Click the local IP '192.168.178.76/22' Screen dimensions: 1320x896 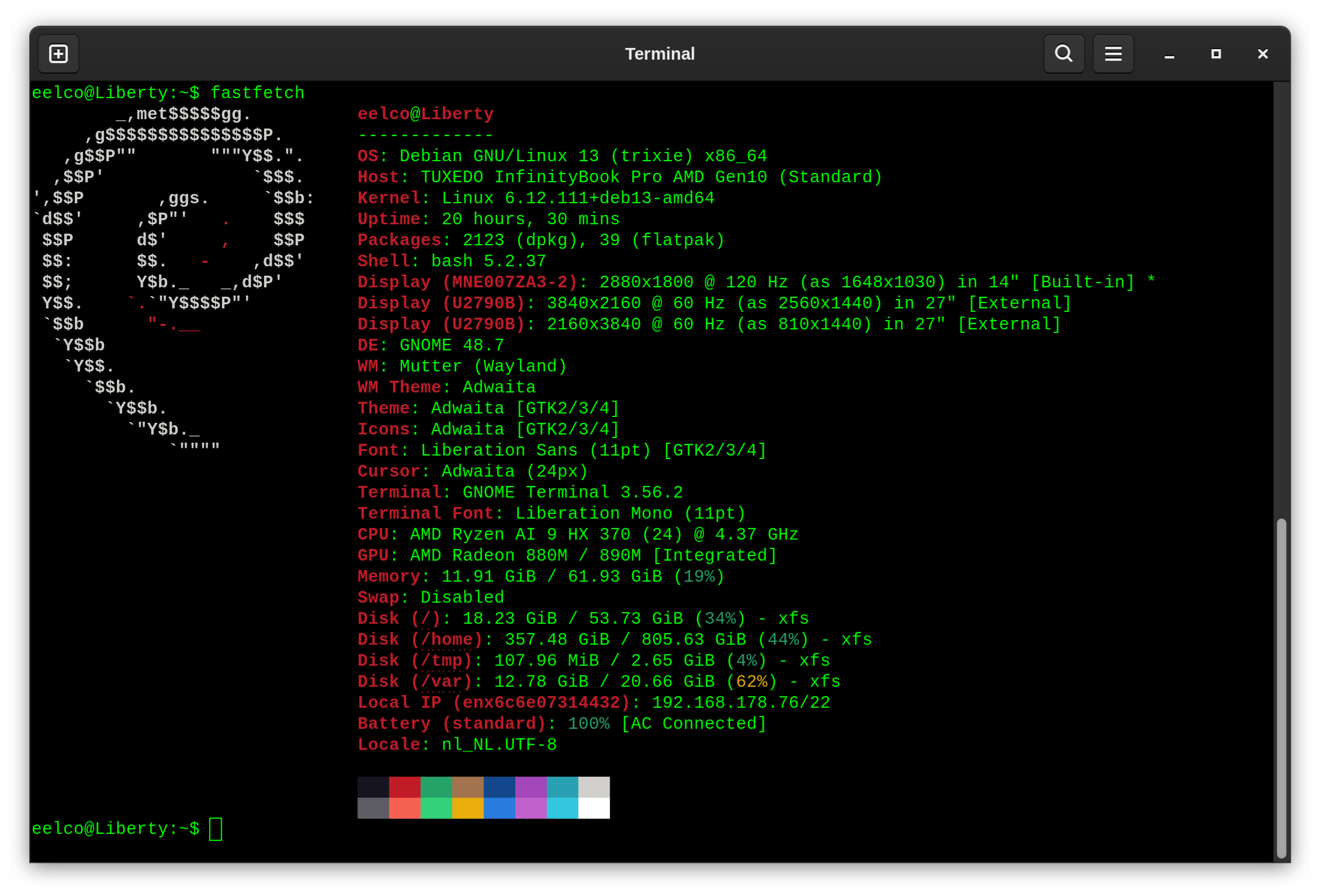coord(741,703)
